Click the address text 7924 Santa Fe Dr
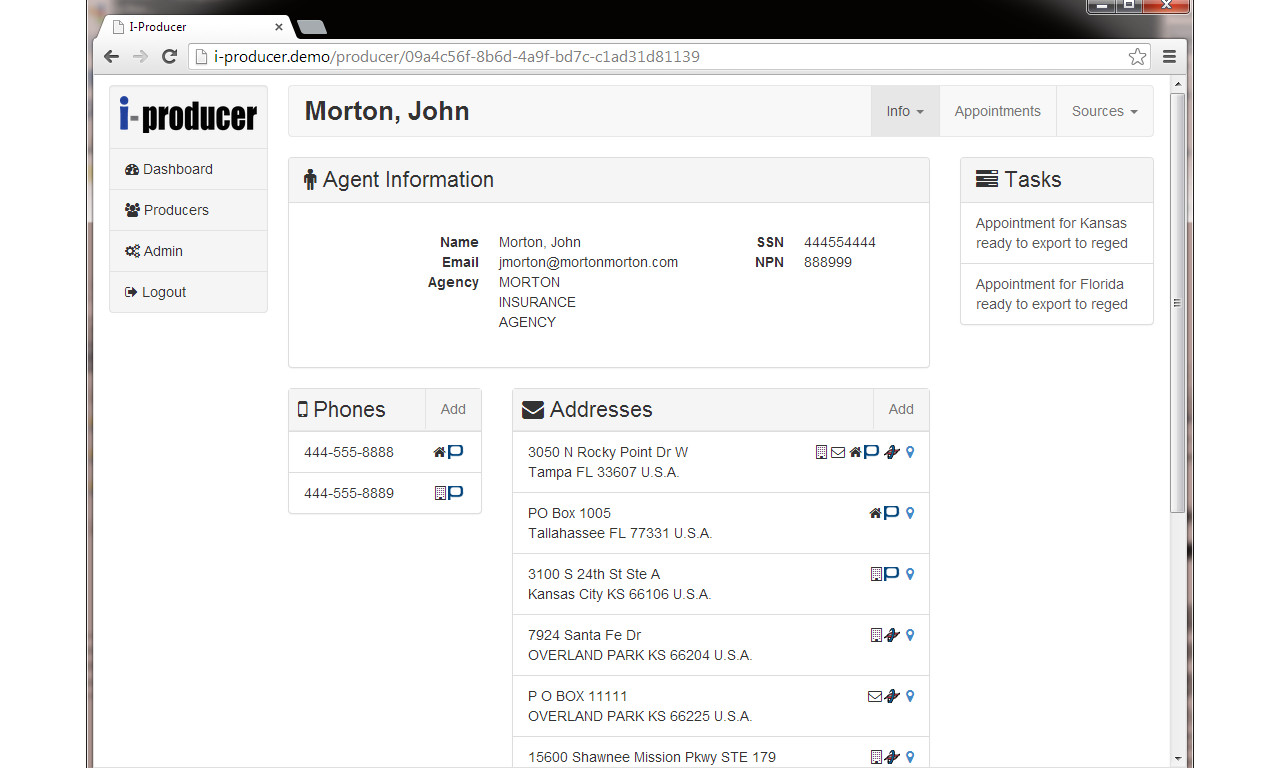Image resolution: width=1280 pixels, height=768 pixels. (585, 635)
